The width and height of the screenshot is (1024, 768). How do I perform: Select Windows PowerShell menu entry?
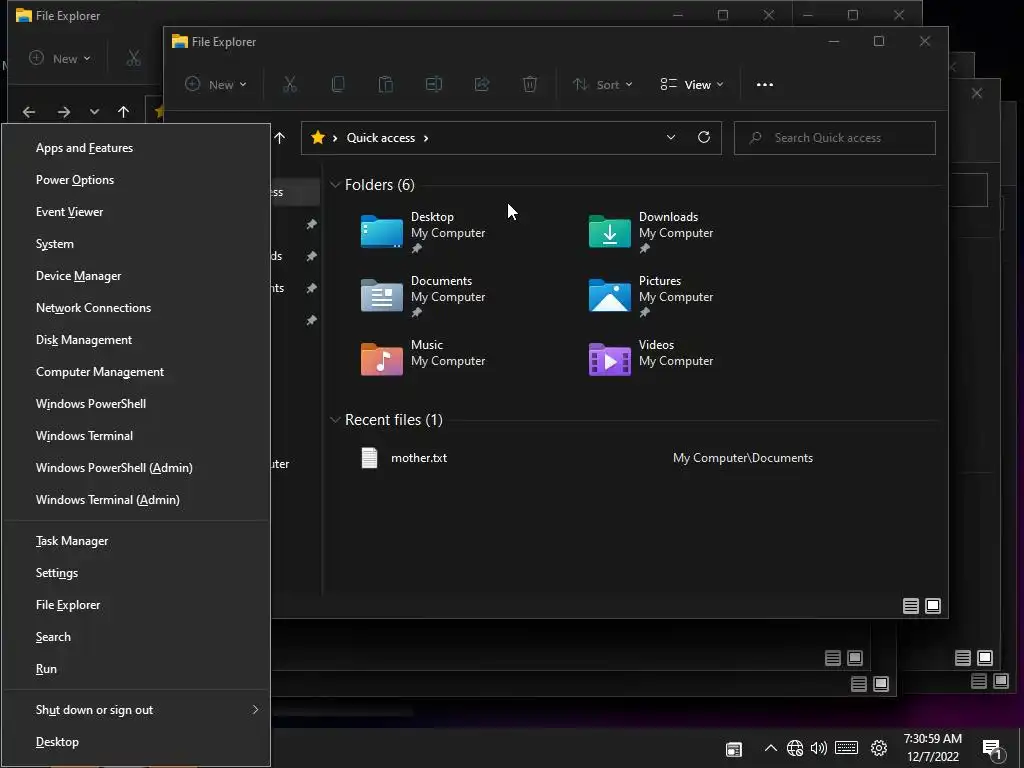(136, 404)
